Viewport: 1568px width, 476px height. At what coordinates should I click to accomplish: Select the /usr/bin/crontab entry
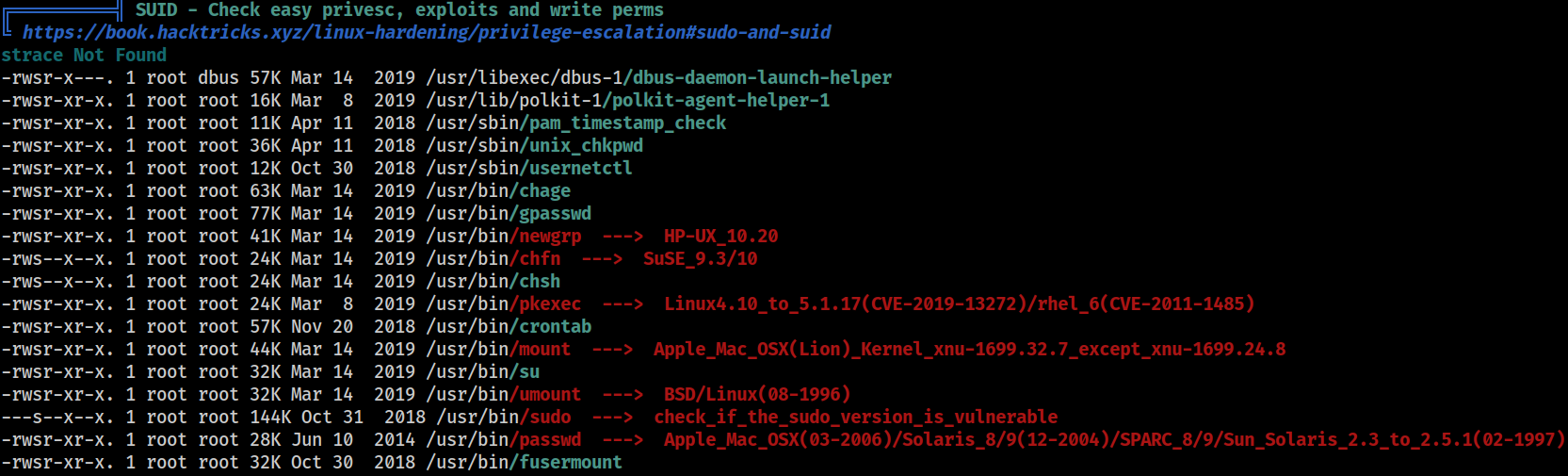[509, 326]
